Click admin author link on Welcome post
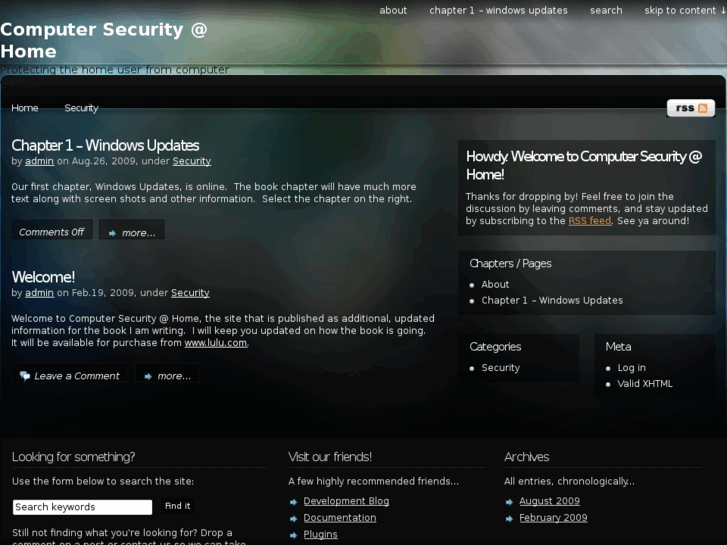The image size is (727, 545). (39, 293)
